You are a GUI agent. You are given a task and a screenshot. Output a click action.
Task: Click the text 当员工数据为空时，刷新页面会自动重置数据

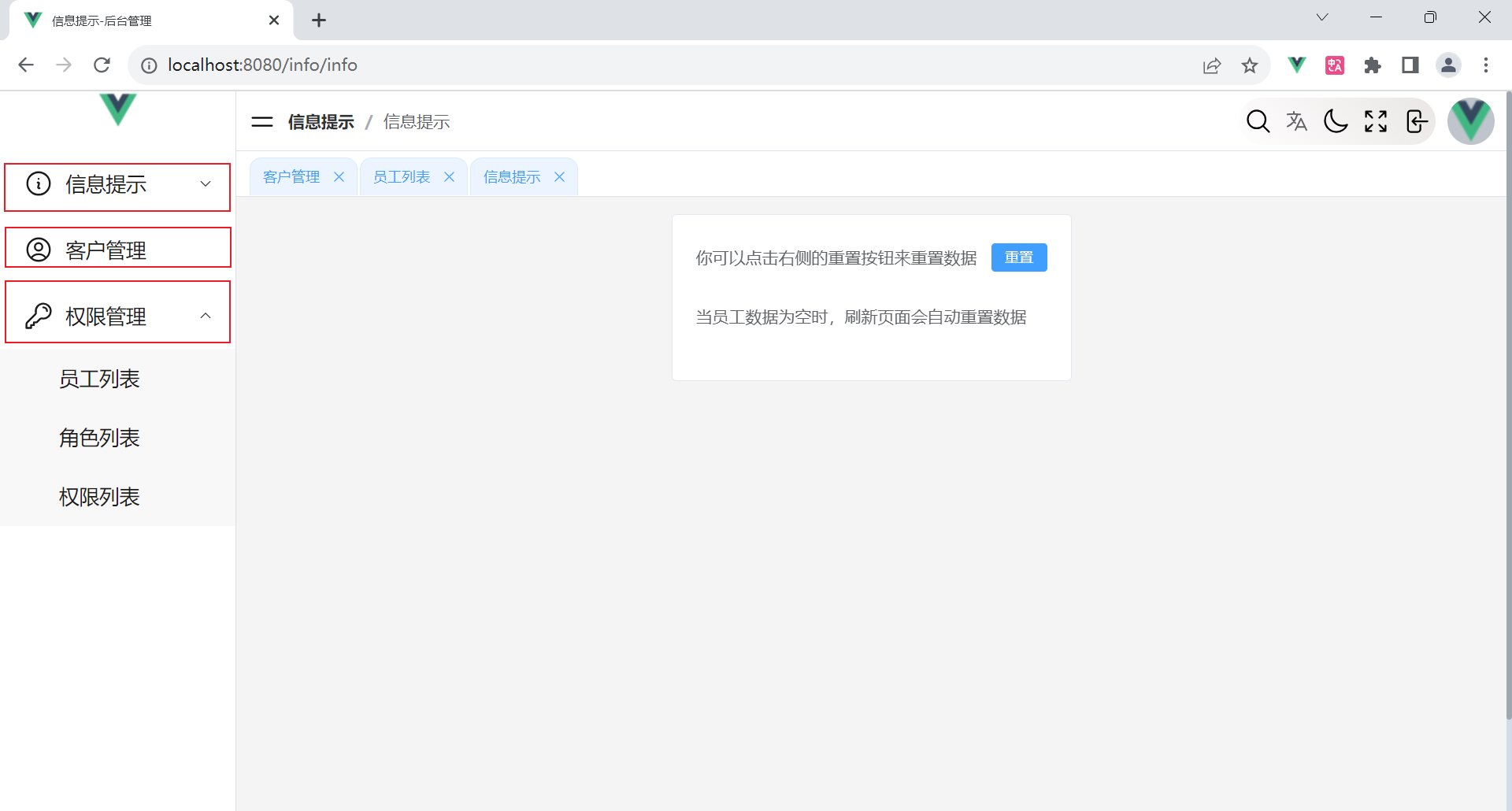[x=861, y=317]
